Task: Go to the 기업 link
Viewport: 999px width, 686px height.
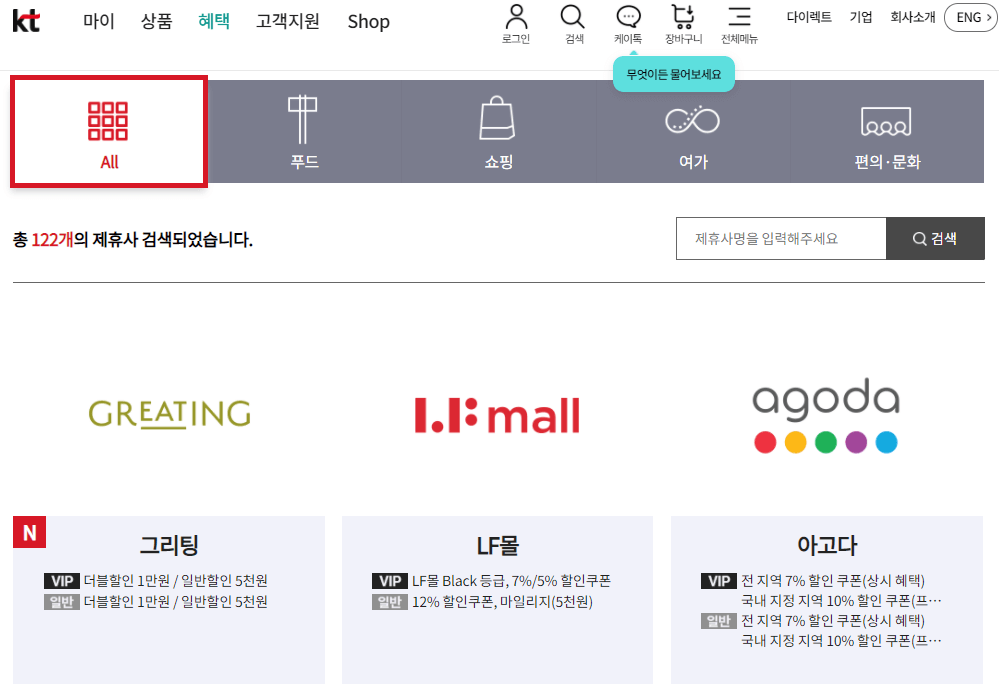Action: tap(861, 17)
